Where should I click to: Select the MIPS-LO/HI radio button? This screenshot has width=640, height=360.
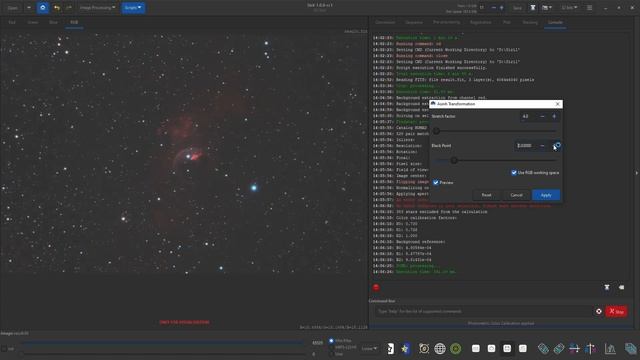pyautogui.click(x=331, y=347)
